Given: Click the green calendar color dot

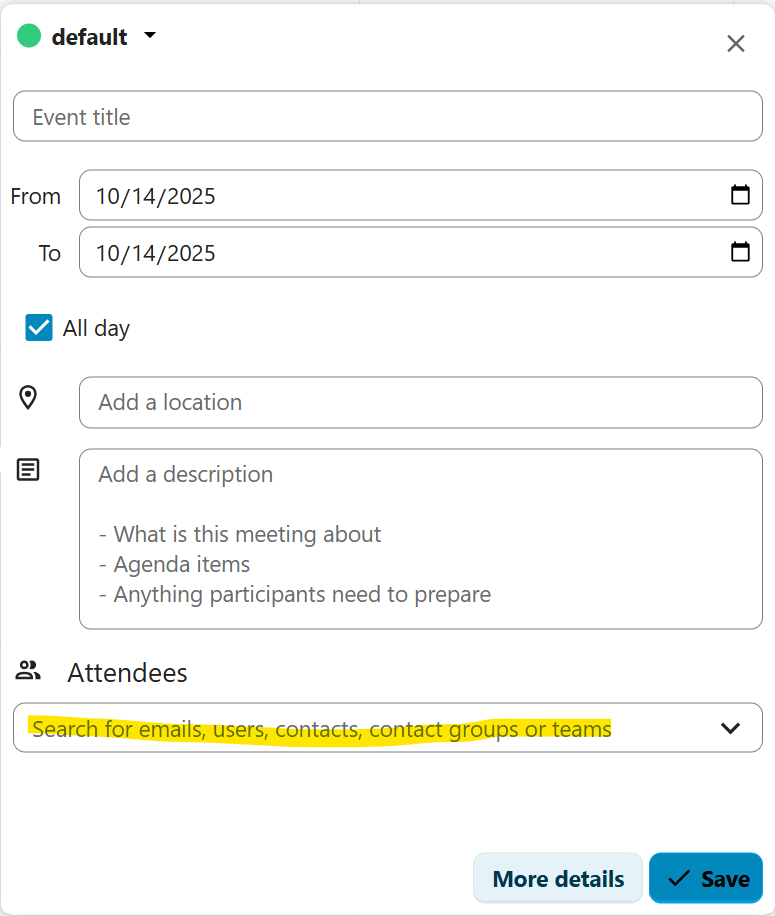Looking at the screenshot, I should tap(29, 37).
